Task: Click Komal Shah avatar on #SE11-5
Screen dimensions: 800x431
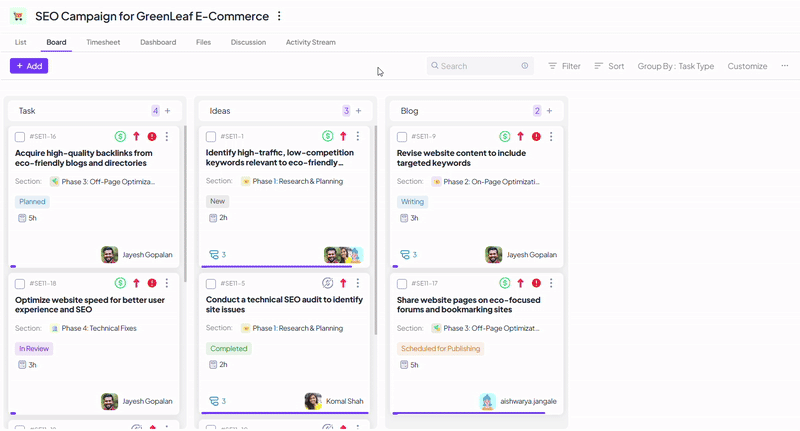Action: 313,401
